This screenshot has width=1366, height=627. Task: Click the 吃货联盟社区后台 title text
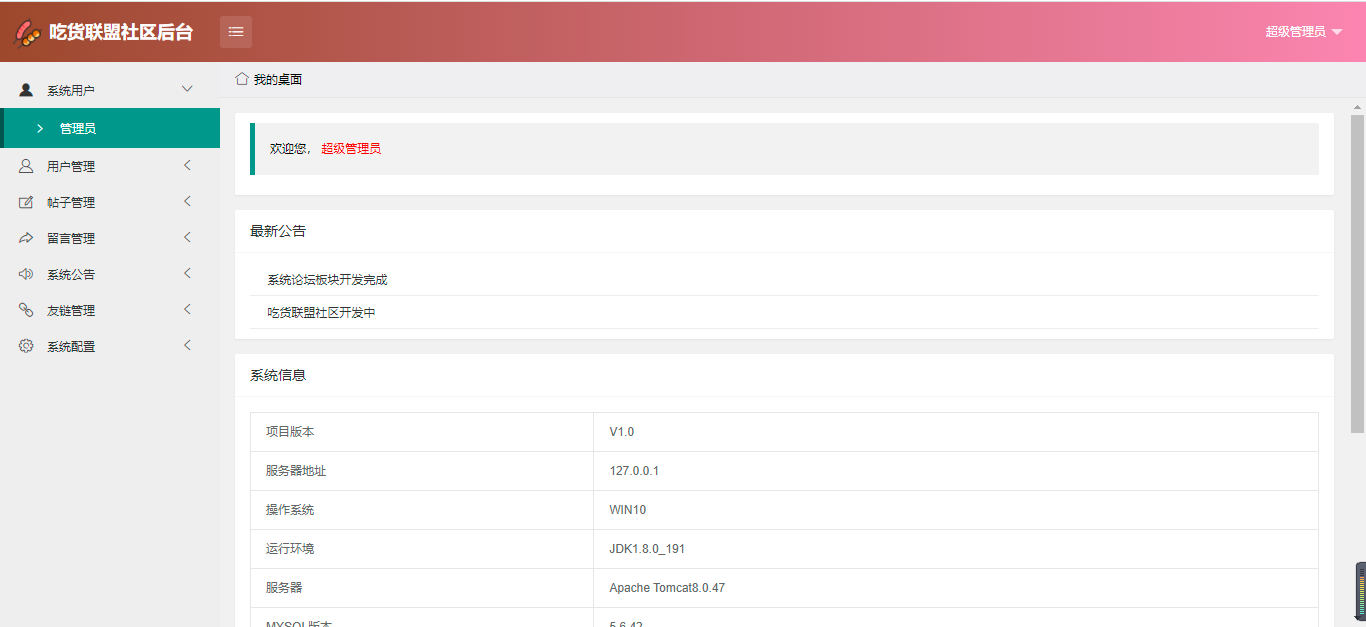tap(121, 32)
